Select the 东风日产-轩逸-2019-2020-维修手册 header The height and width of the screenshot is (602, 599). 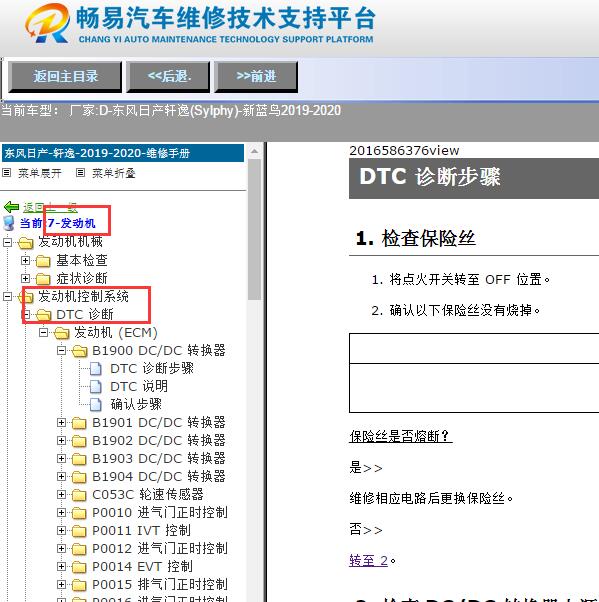pyautogui.click(x=123, y=153)
